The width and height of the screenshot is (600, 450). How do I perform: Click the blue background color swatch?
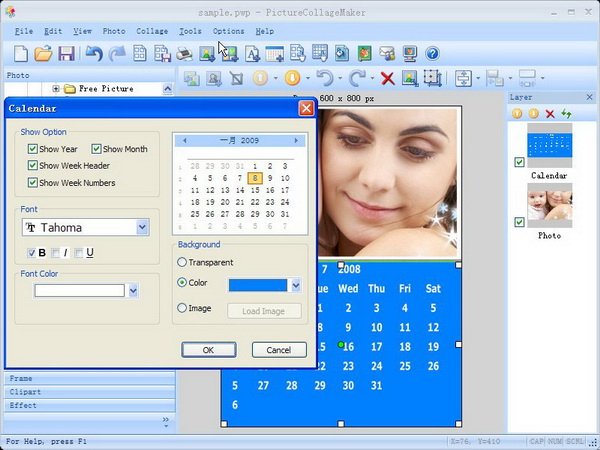click(x=257, y=285)
